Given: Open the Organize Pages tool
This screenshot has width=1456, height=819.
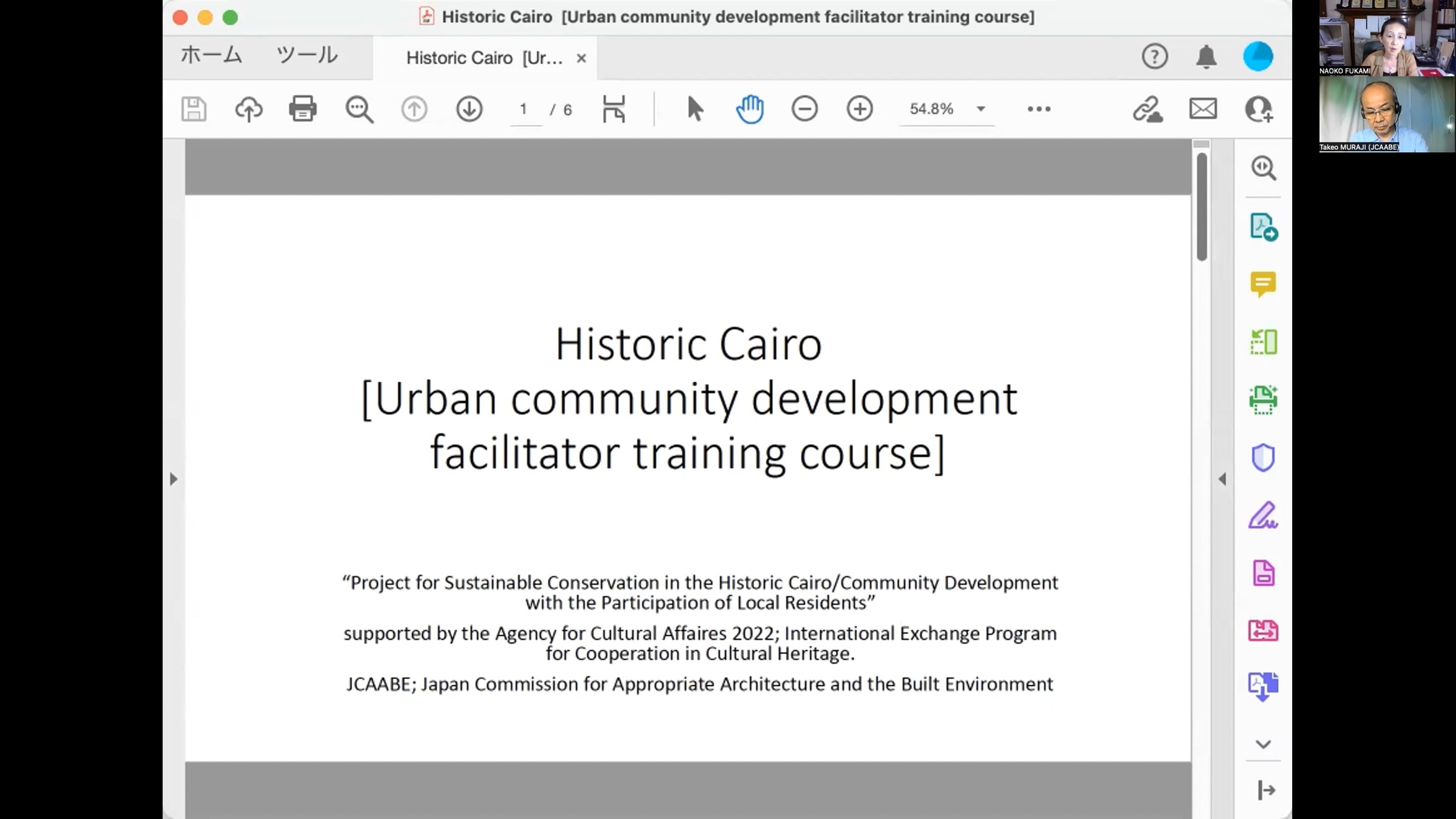Looking at the screenshot, I should 1264,342.
